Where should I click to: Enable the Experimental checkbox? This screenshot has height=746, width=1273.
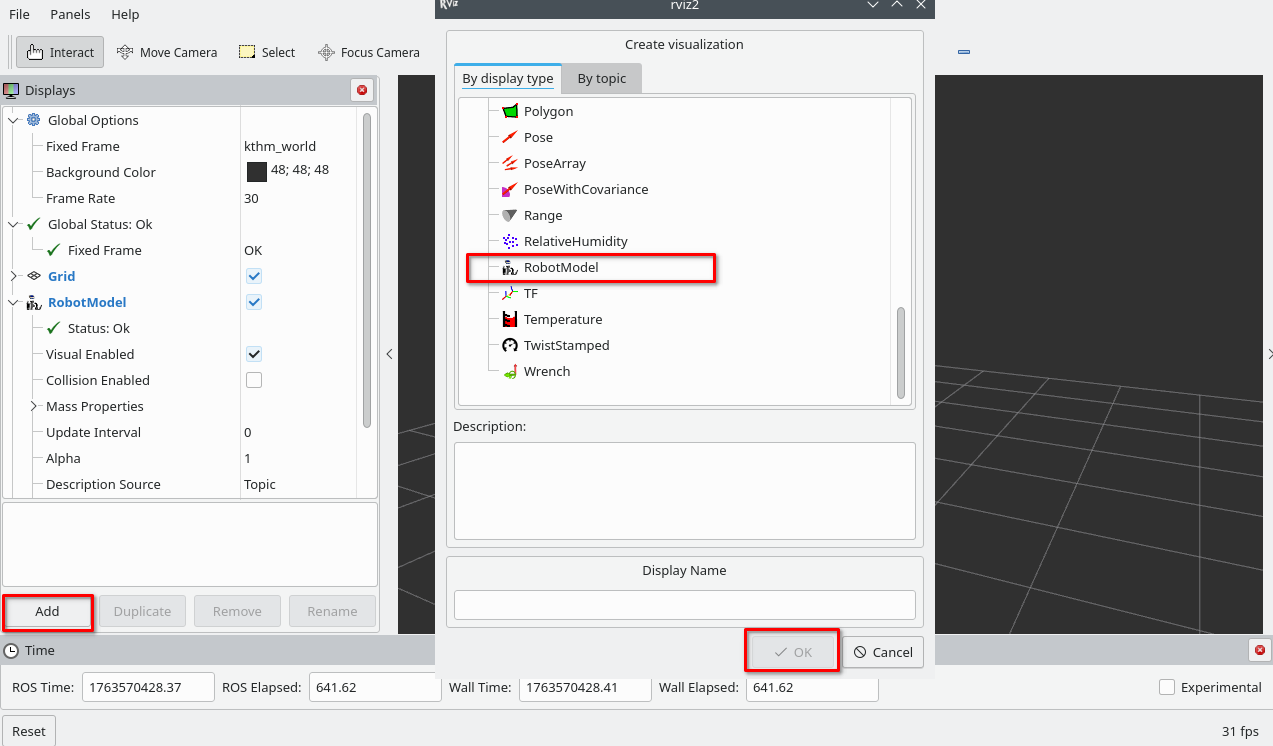[x=1166, y=687]
